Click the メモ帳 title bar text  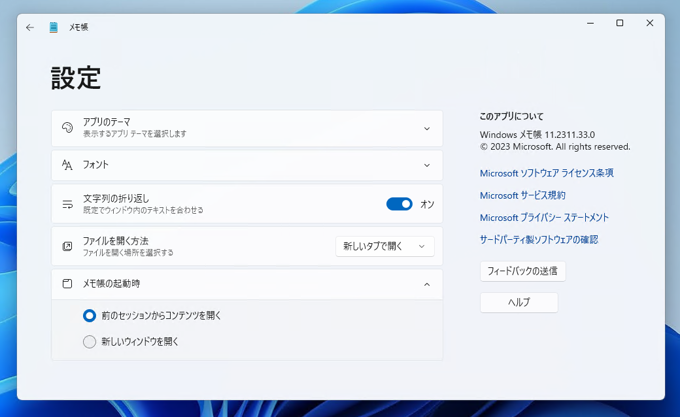click(78, 27)
